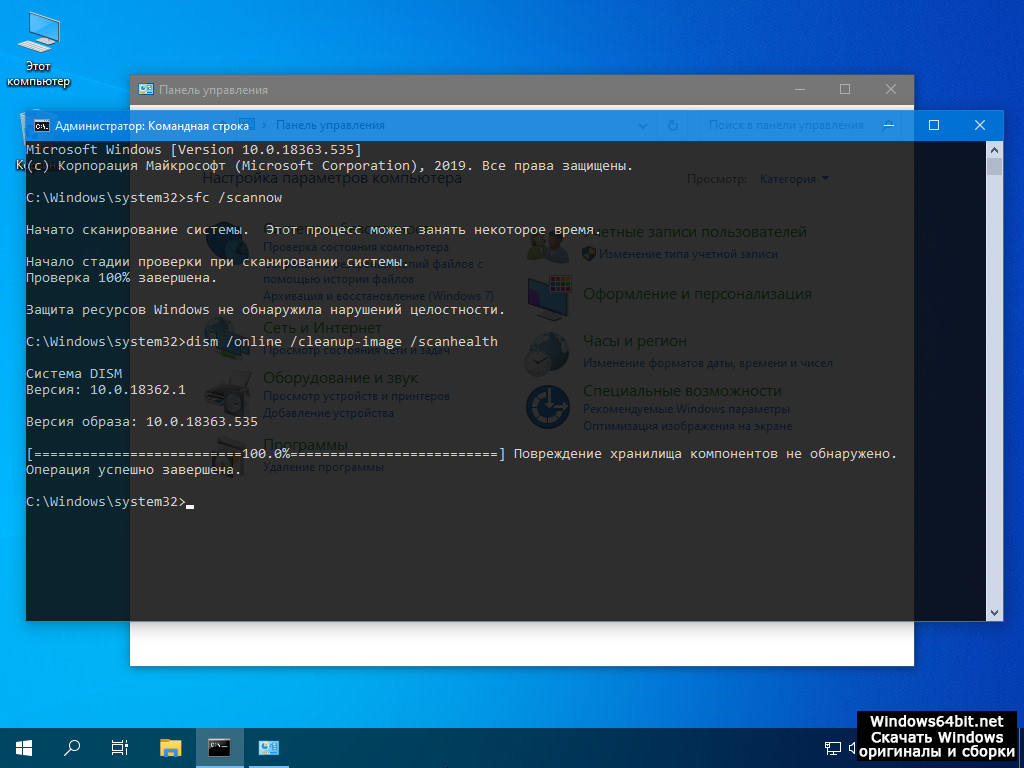Viewport: 1024px width, 768px height.
Task: Switch to Control Panel via taskbar icon
Action: coord(268,747)
